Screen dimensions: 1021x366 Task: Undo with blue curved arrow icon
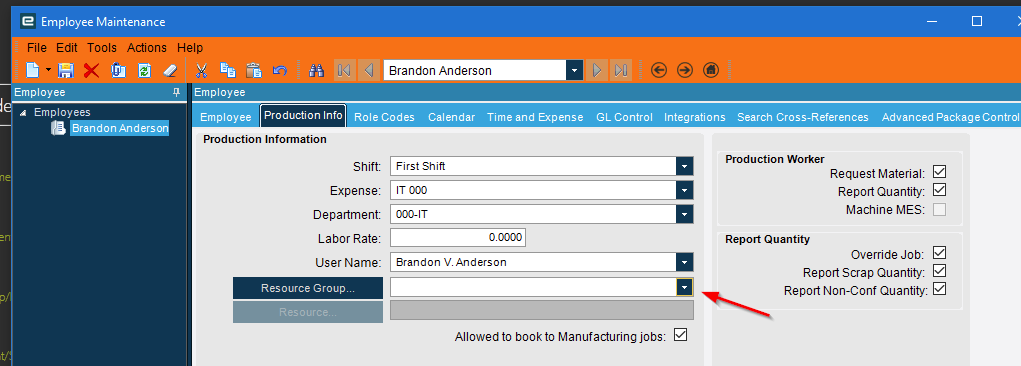coord(279,70)
